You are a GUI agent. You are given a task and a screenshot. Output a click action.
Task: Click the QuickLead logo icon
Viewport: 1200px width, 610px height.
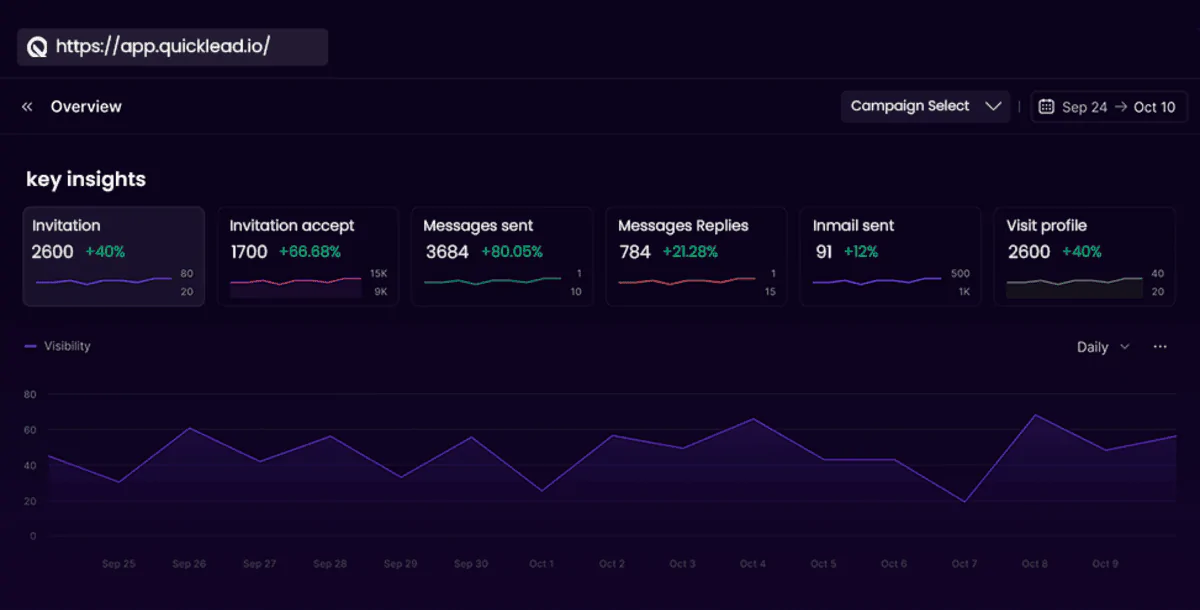point(37,47)
